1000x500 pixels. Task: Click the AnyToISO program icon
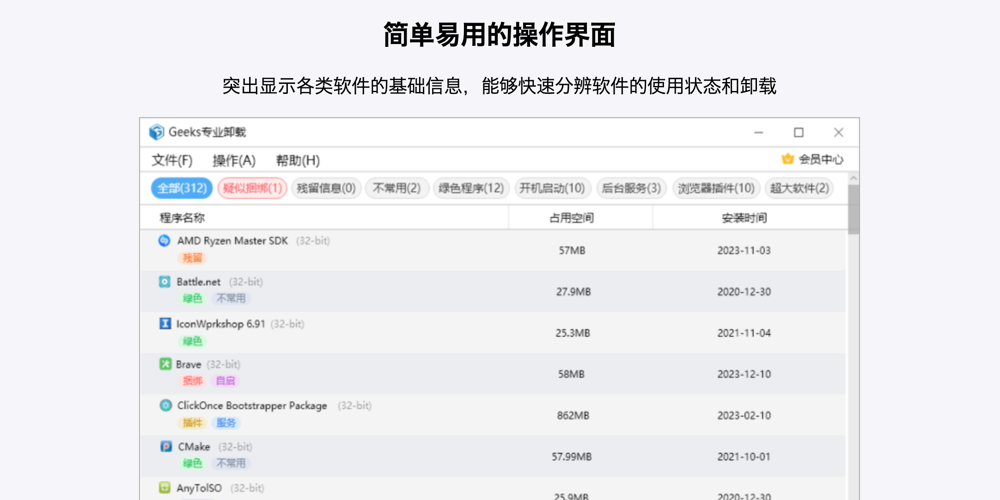(165, 488)
